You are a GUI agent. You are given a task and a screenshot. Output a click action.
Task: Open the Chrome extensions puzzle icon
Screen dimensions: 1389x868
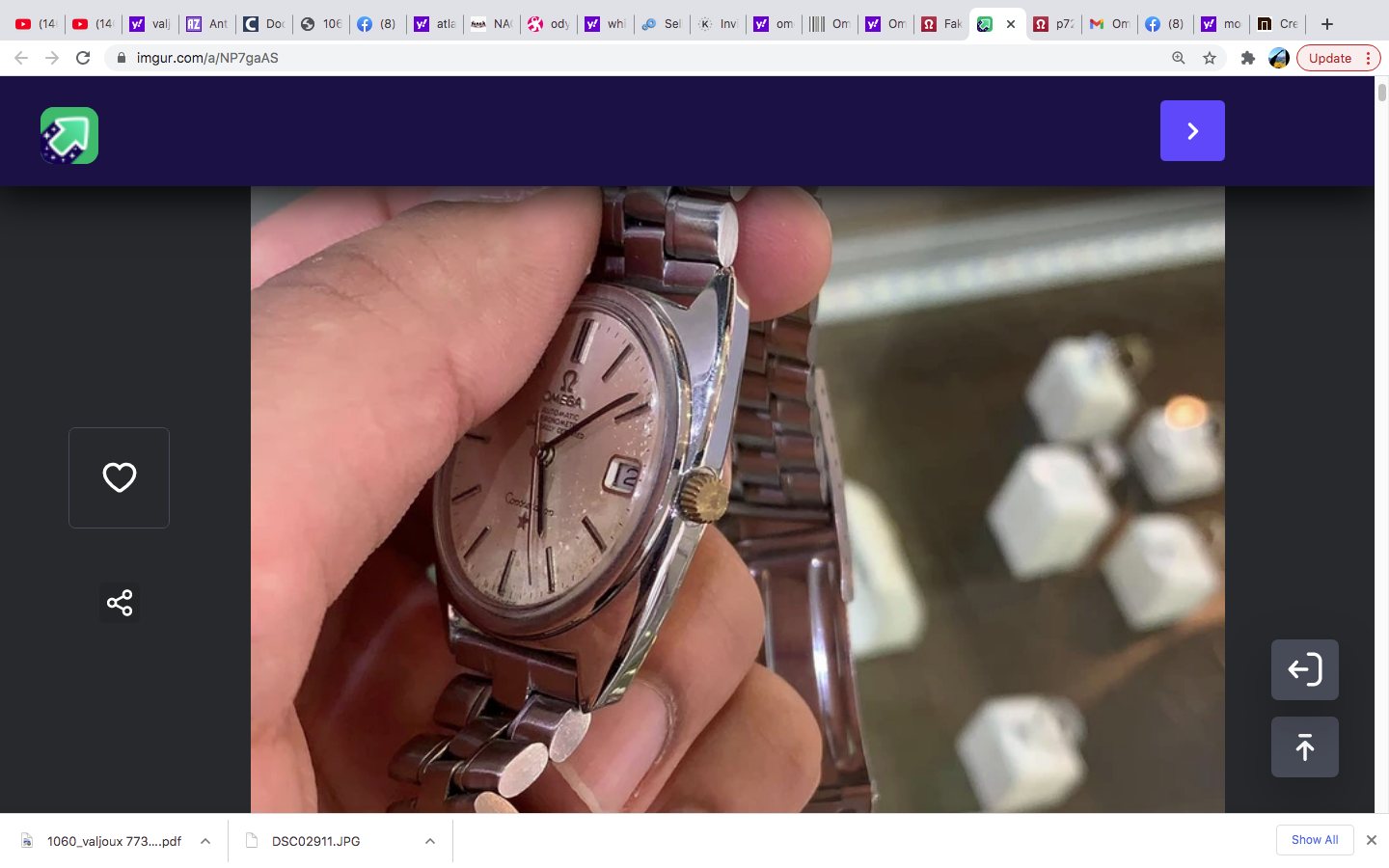tap(1247, 58)
